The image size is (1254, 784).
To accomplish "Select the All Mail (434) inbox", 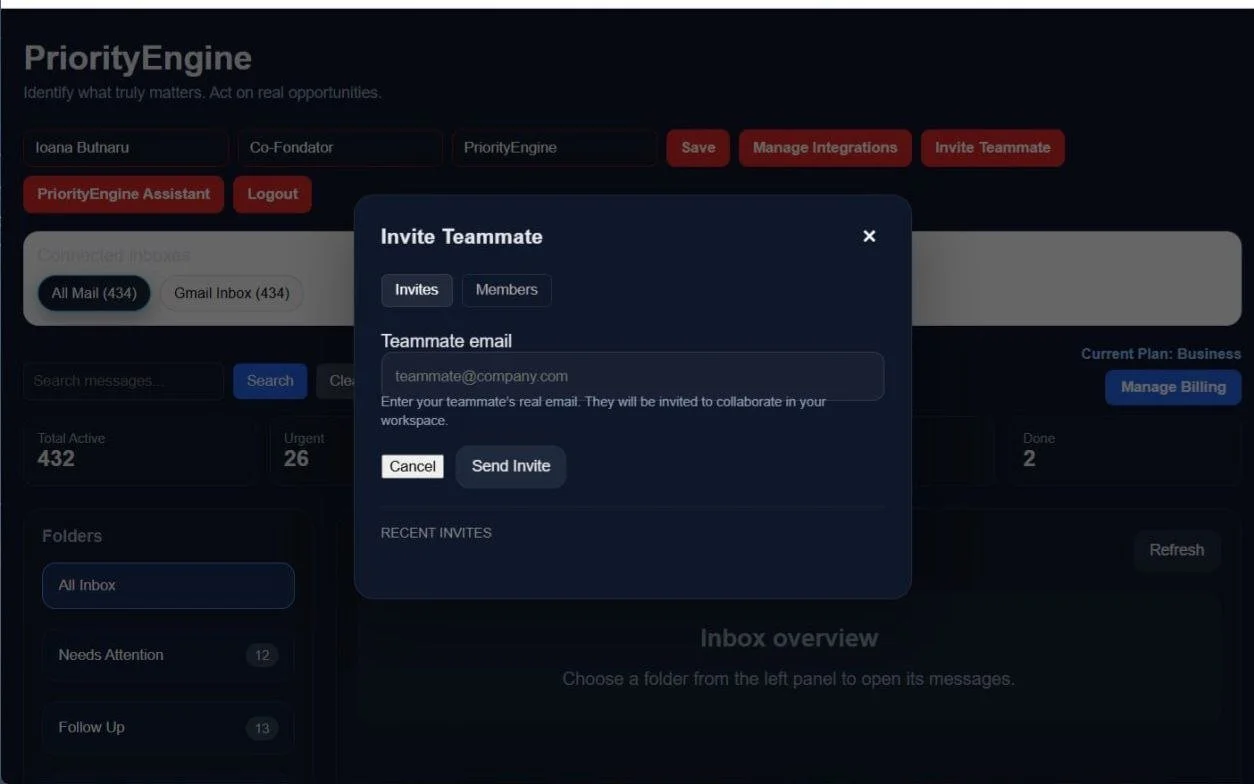I will click(94, 293).
